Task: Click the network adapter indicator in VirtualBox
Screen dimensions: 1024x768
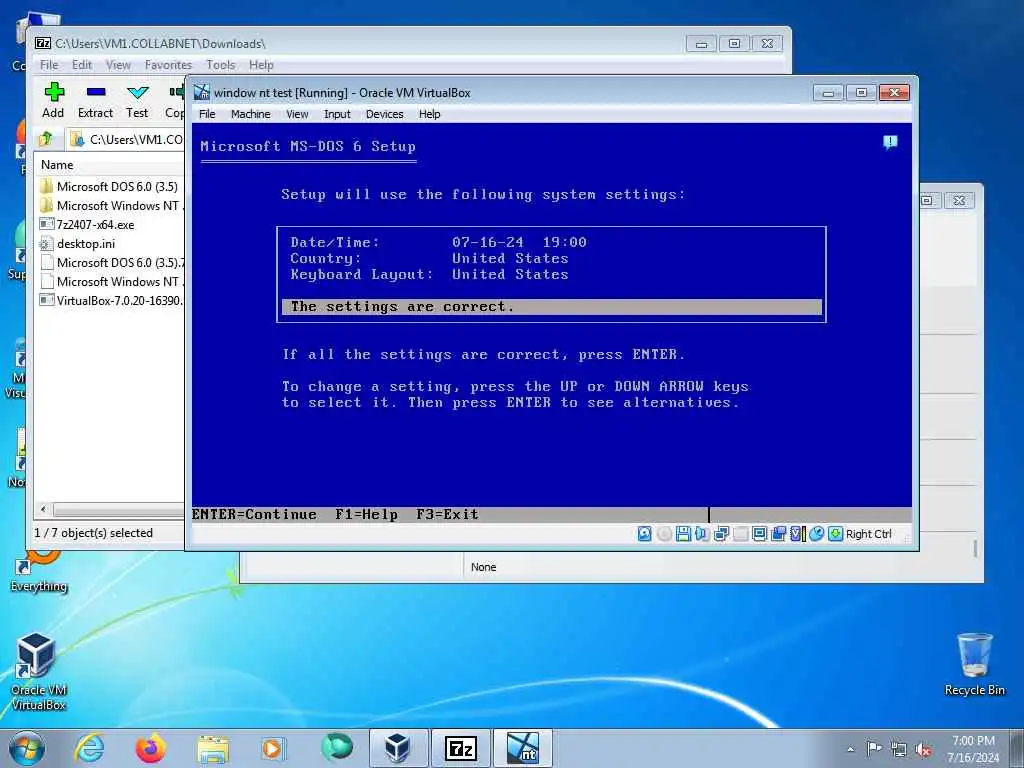Action: [x=721, y=534]
